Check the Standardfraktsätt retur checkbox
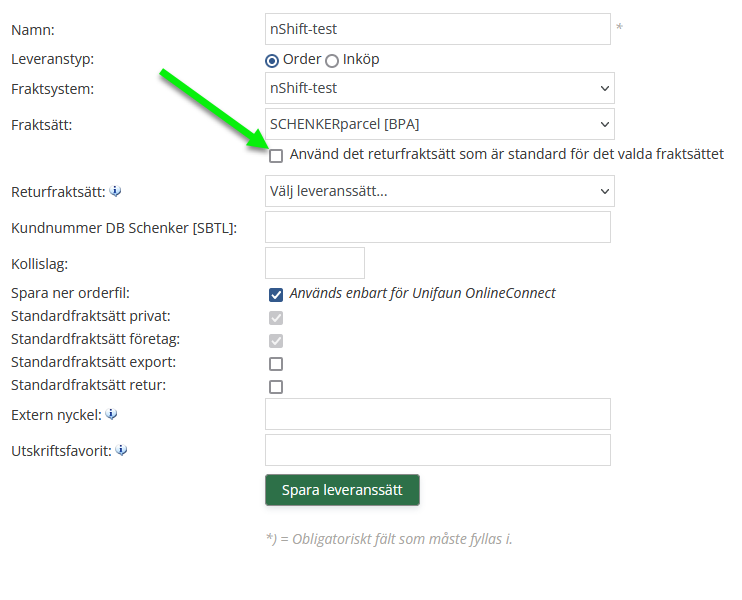Viewport: 742px width, 600px height. click(276, 387)
